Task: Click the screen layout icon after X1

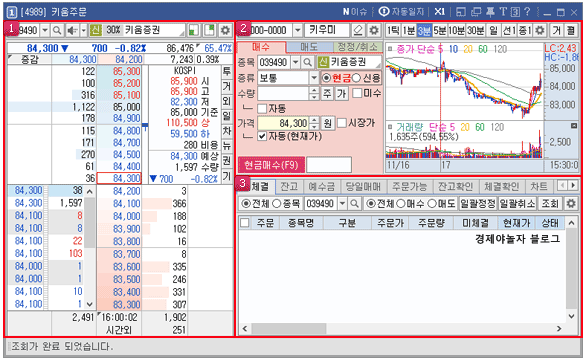Action: click(461, 12)
